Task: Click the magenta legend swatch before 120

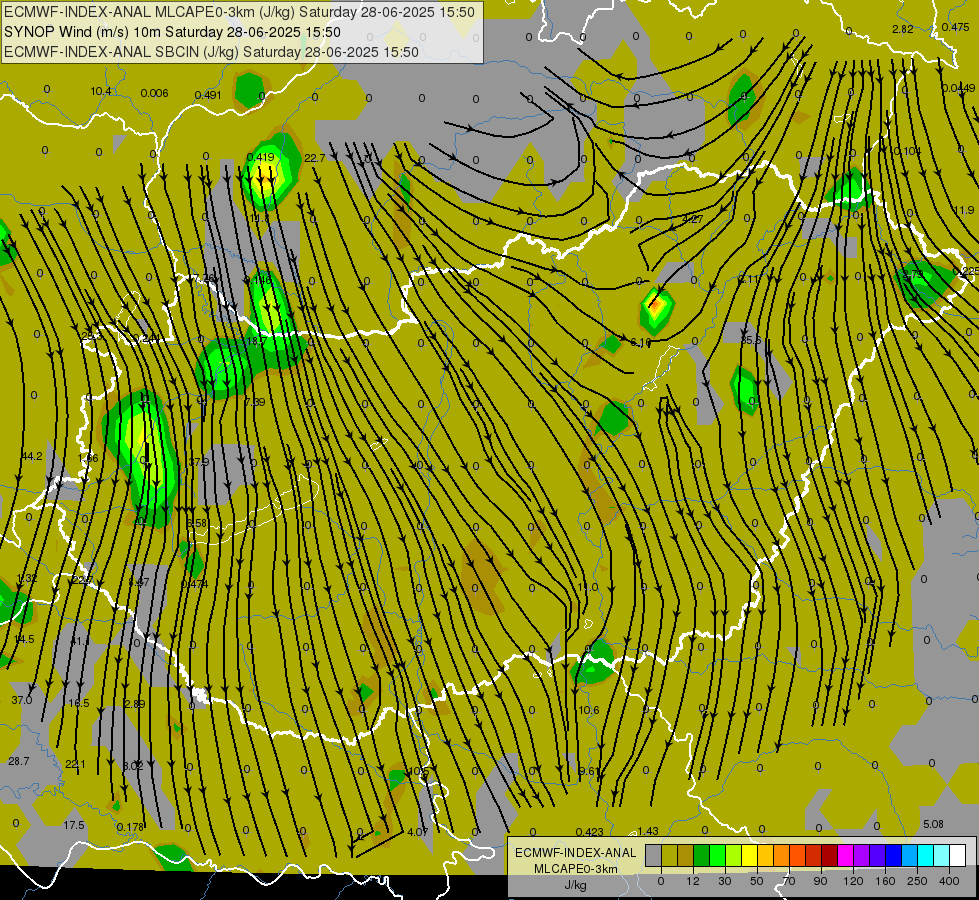Action: (845, 855)
